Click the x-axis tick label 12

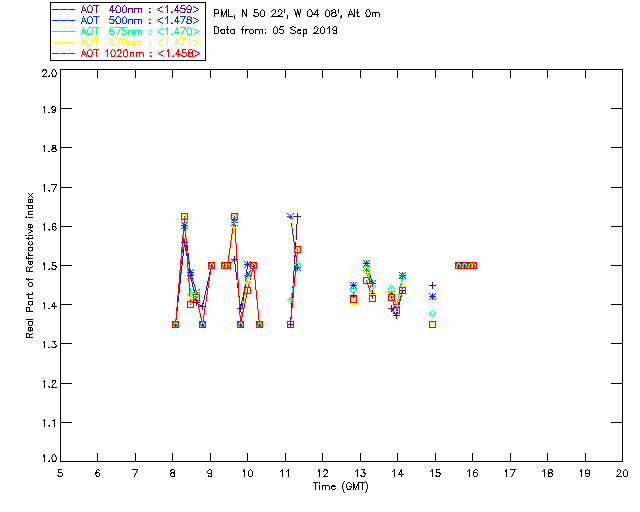coord(322,473)
